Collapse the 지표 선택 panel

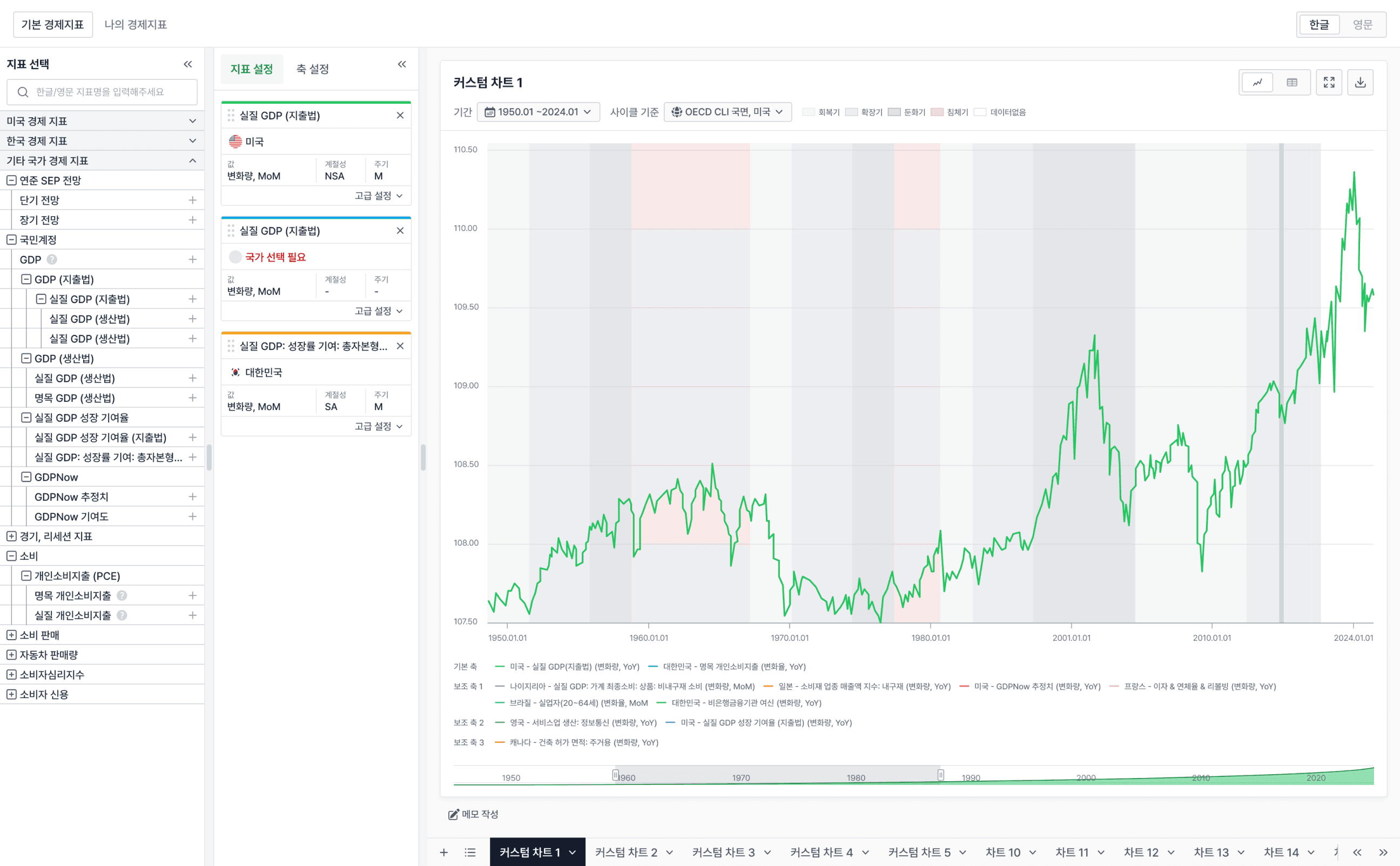(x=188, y=64)
